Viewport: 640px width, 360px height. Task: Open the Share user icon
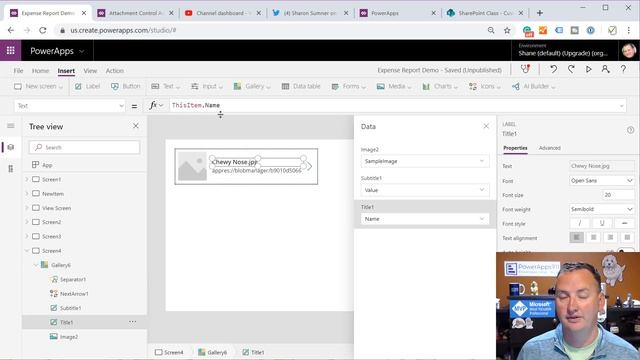coord(605,69)
